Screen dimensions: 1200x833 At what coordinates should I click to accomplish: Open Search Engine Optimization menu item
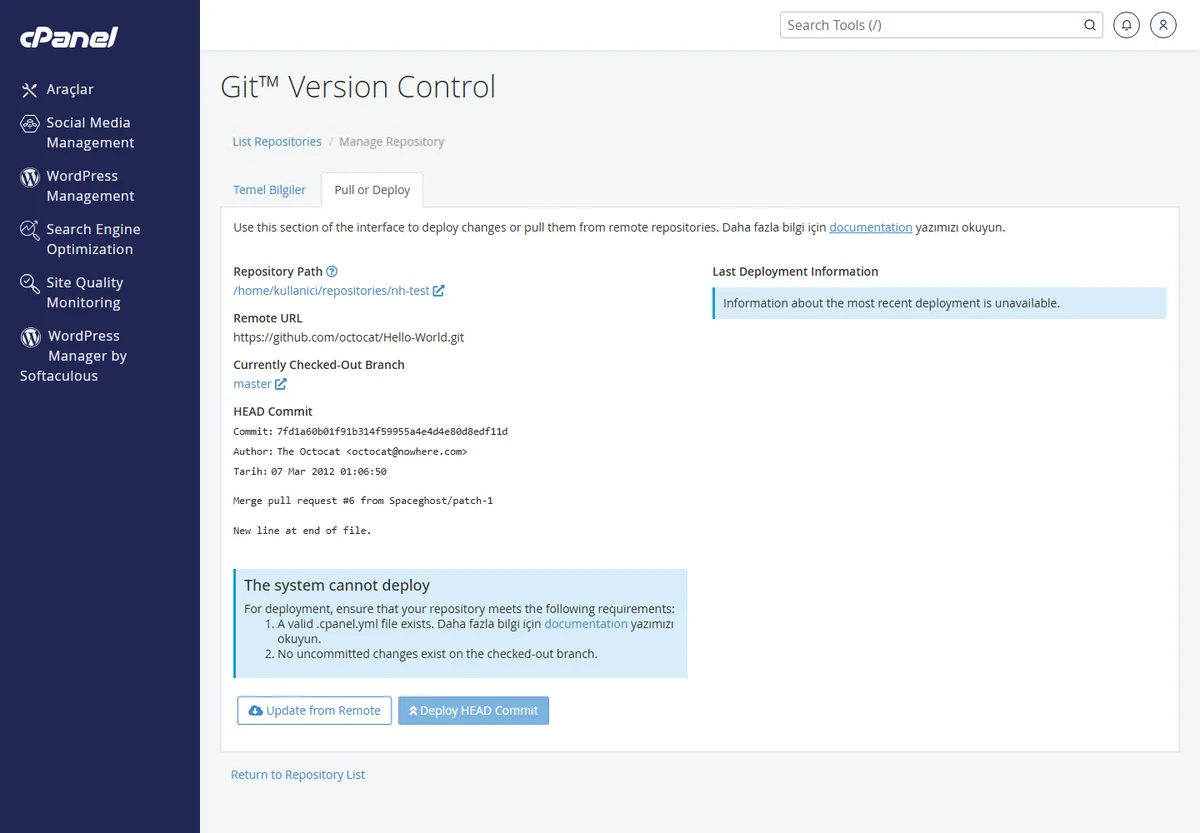[x=93, y=239]
